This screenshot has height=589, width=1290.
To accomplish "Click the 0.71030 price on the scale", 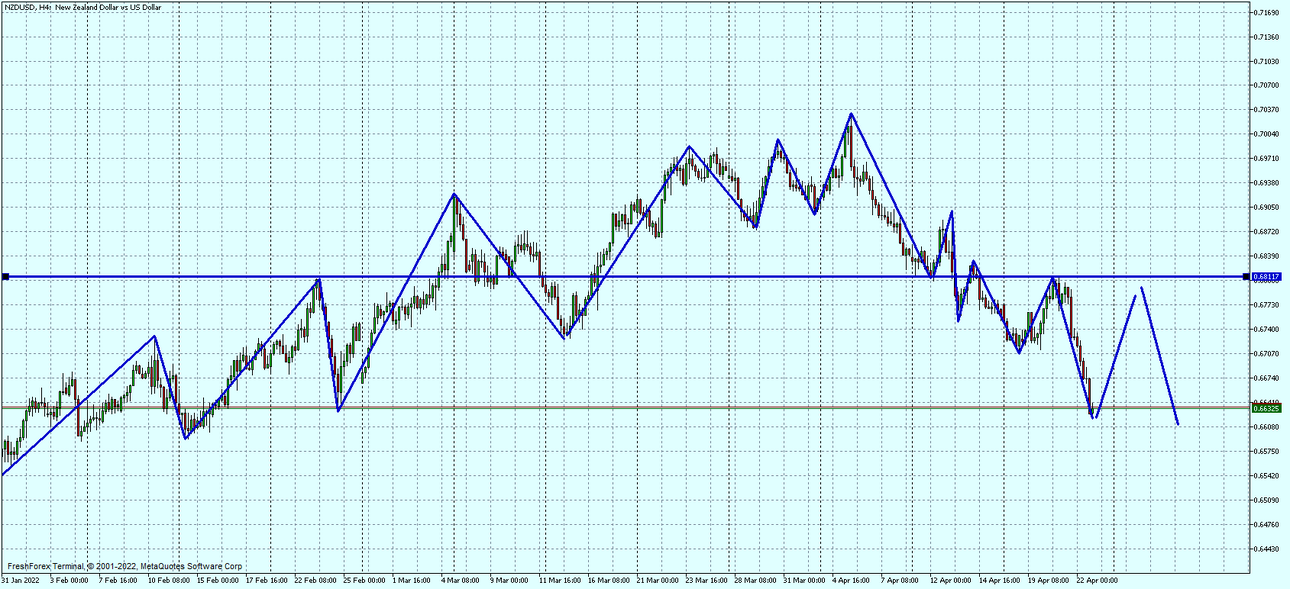I will coord(1268,61).
